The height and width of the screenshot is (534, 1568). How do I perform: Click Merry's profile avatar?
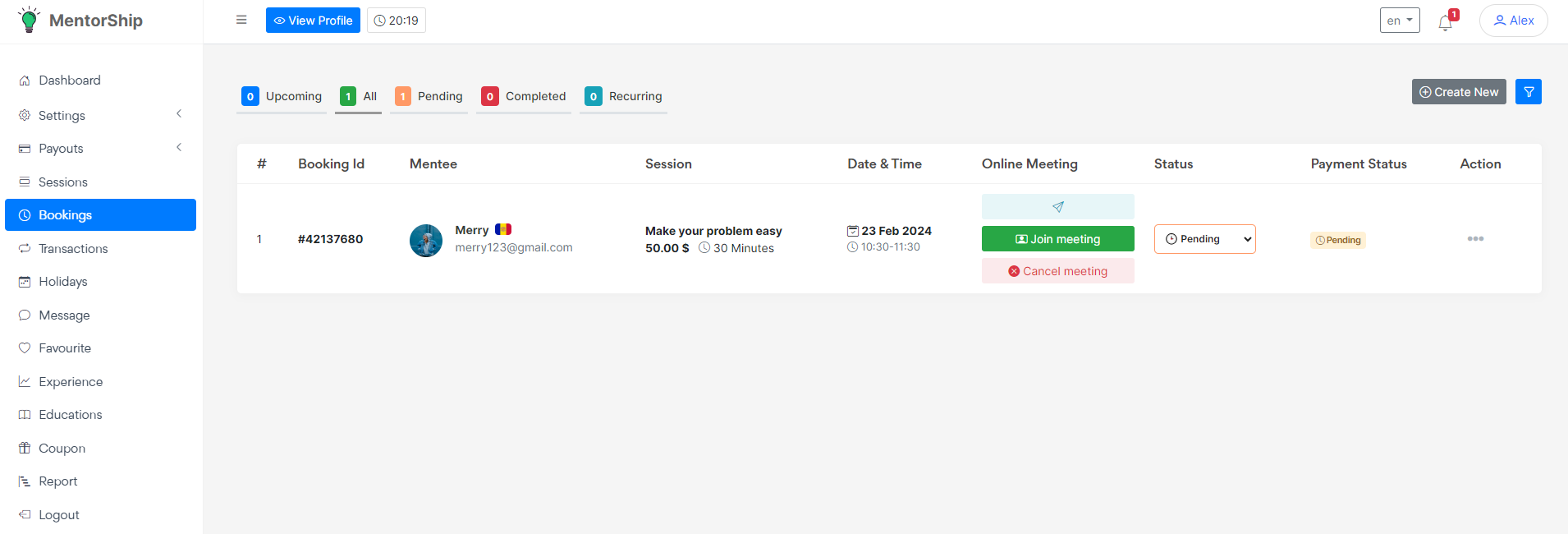pos(426,241)
